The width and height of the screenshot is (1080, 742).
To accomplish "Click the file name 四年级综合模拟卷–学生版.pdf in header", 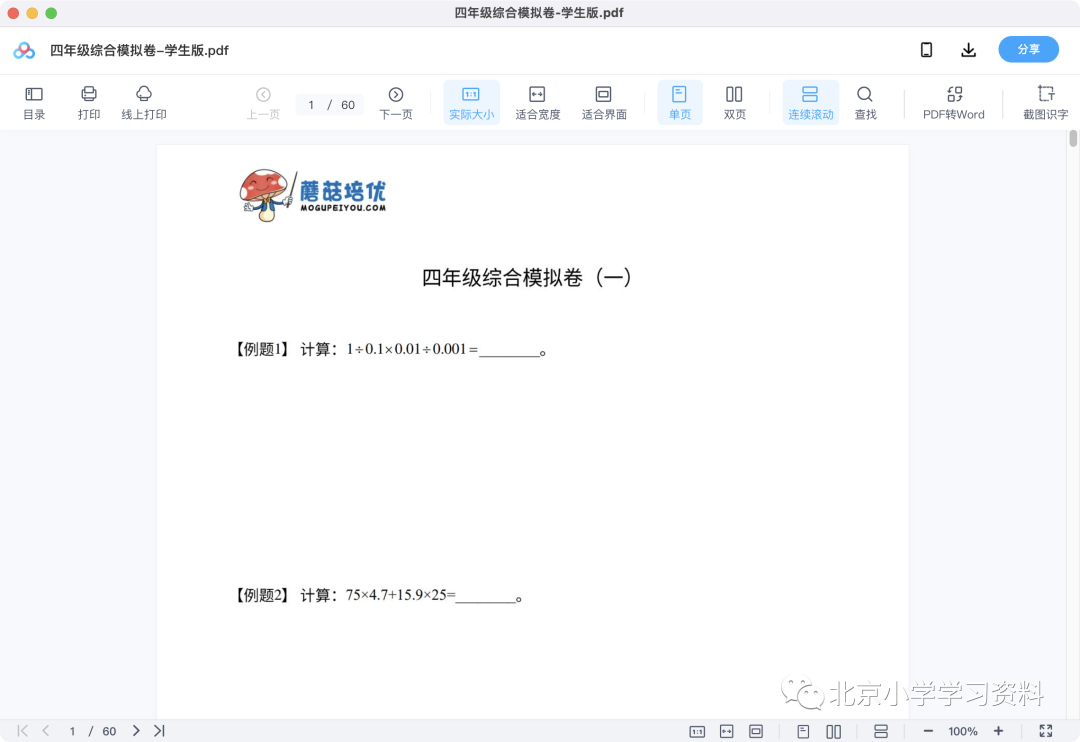I will pyautogui.click(x=139, y=50).
